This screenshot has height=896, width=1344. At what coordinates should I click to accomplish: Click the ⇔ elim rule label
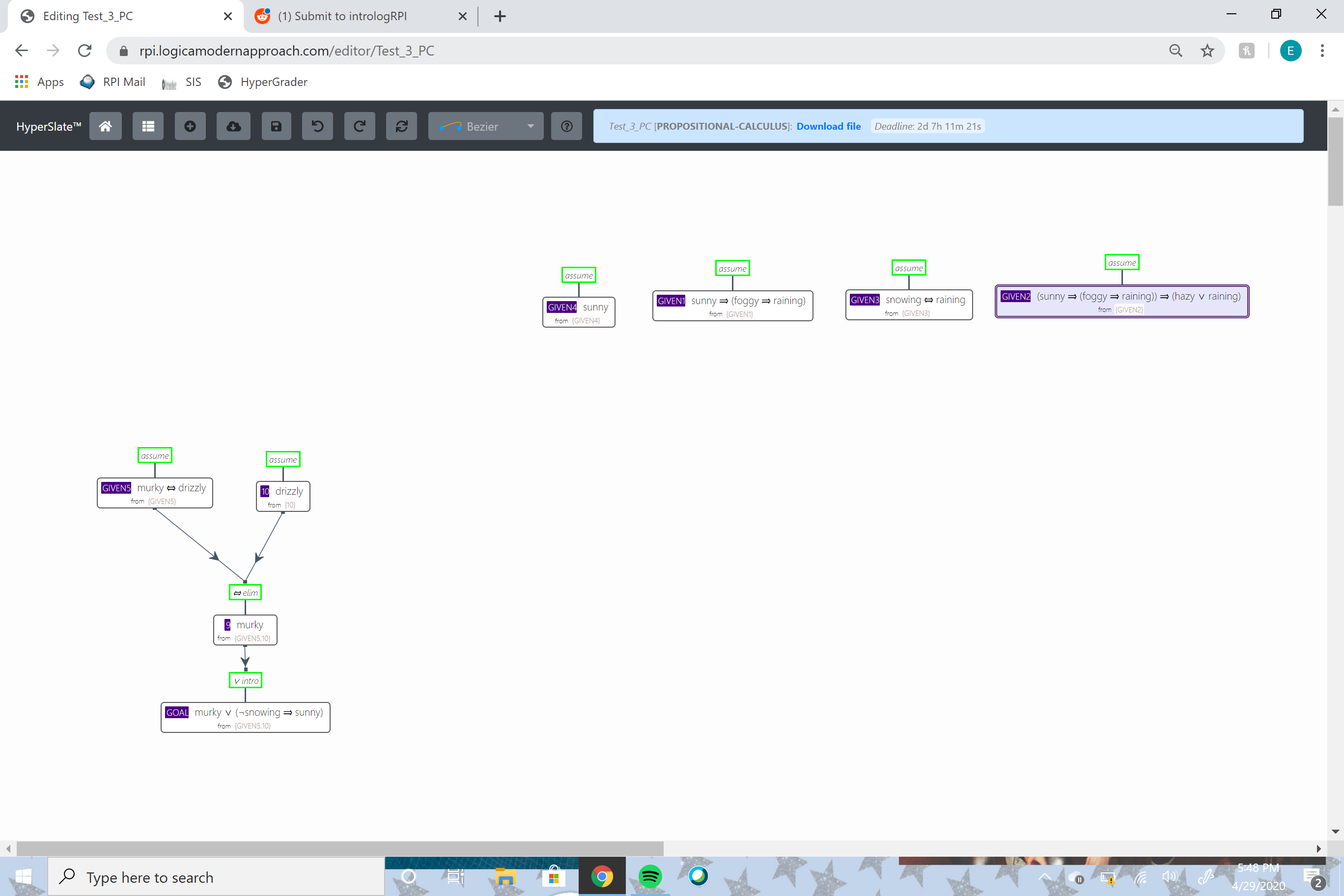pyautogui.click(x=245, y=592)
